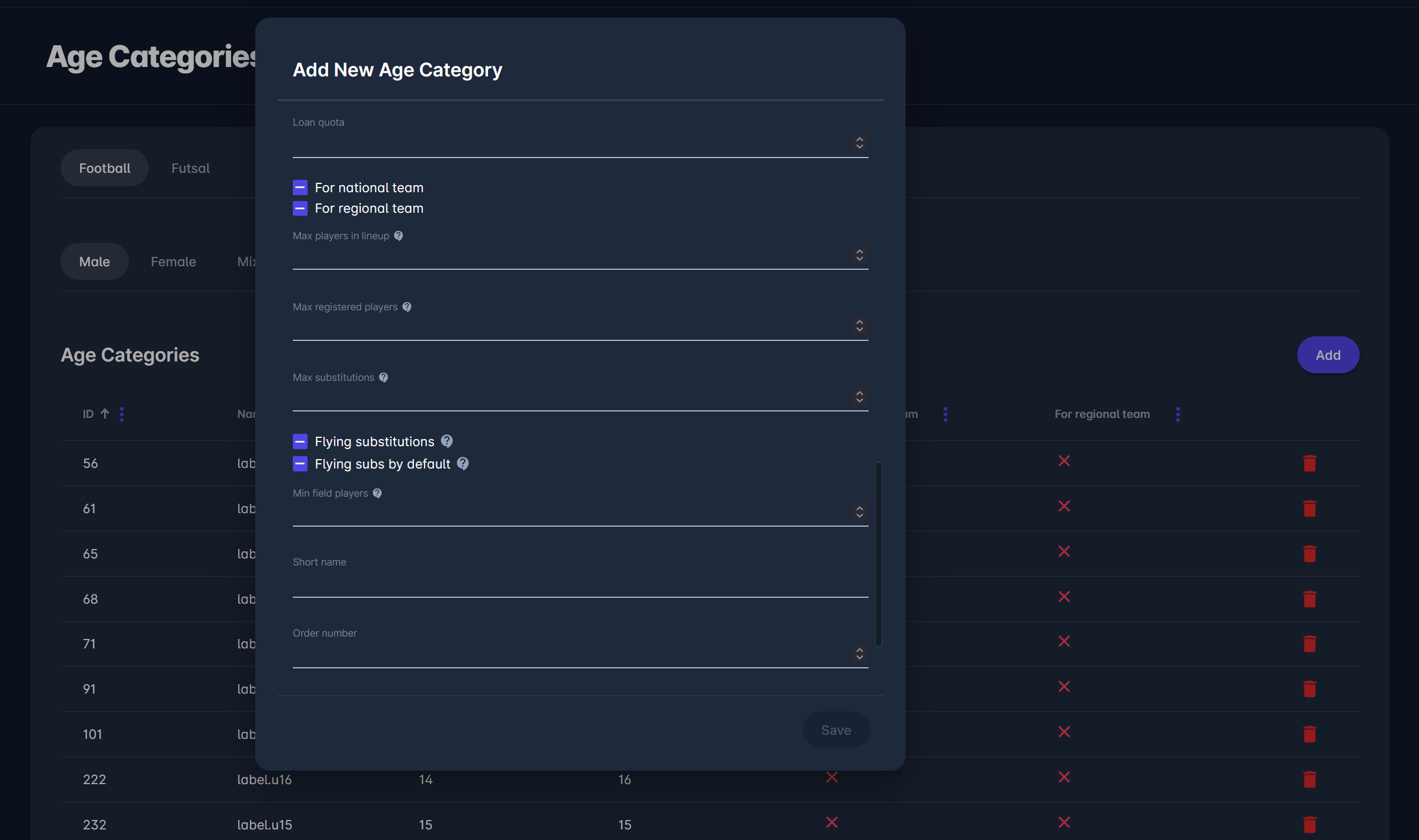
Task: Click the dialog's vertical scrollbar
Action: click(x=878, y=554)
